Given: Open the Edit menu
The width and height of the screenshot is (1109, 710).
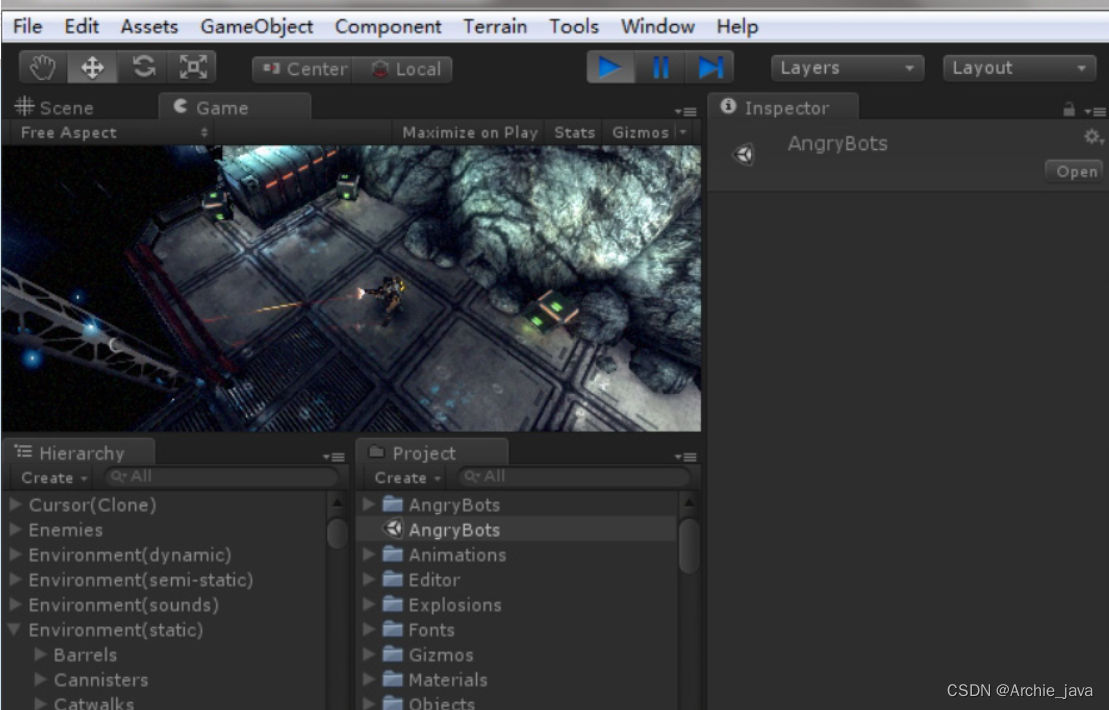Looking at the screenshot, I should [x=81, y=27].
